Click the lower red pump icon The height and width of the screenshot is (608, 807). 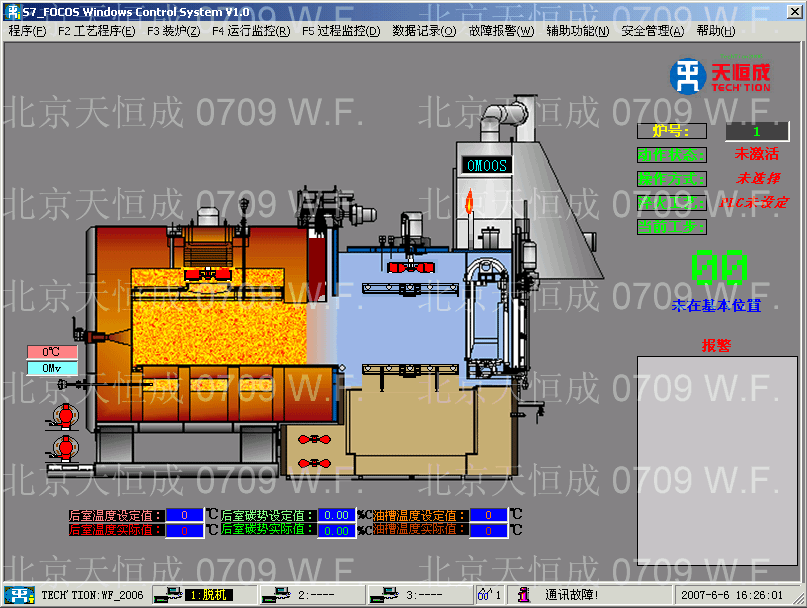click(64, 444)
